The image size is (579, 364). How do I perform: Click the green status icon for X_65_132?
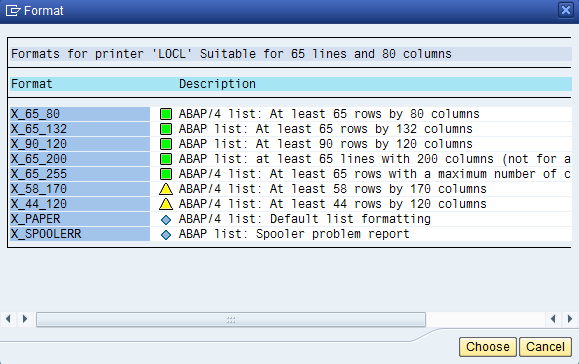(166, 129)
